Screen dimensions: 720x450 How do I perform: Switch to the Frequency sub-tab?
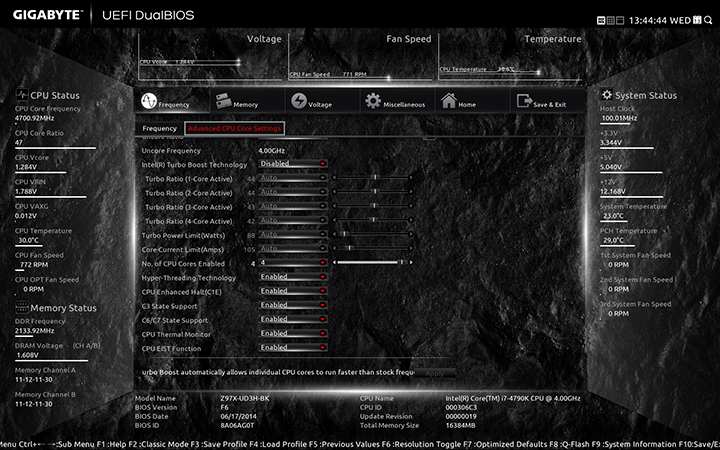coord(159,128)
